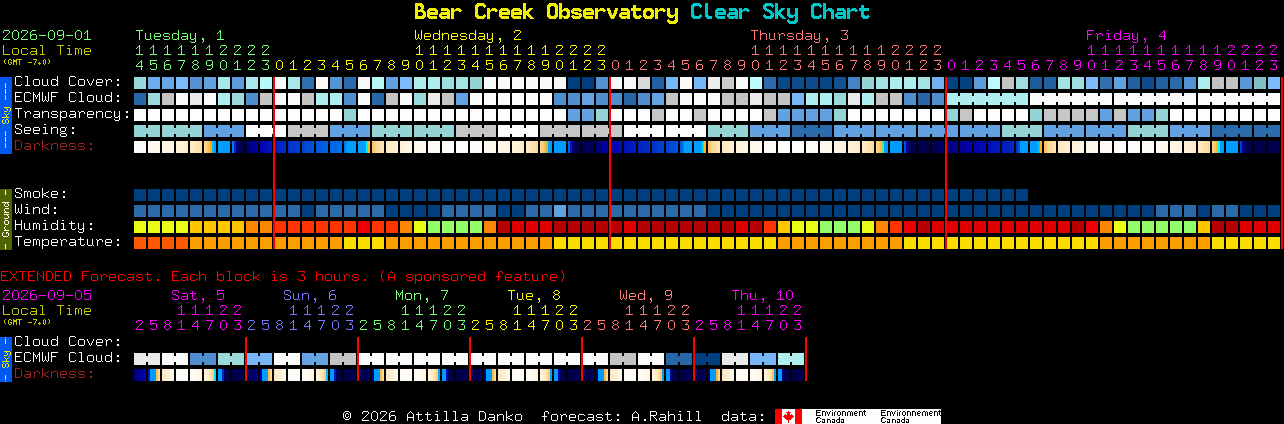Click the Clear Sky Chart title text

pos(780,12)
